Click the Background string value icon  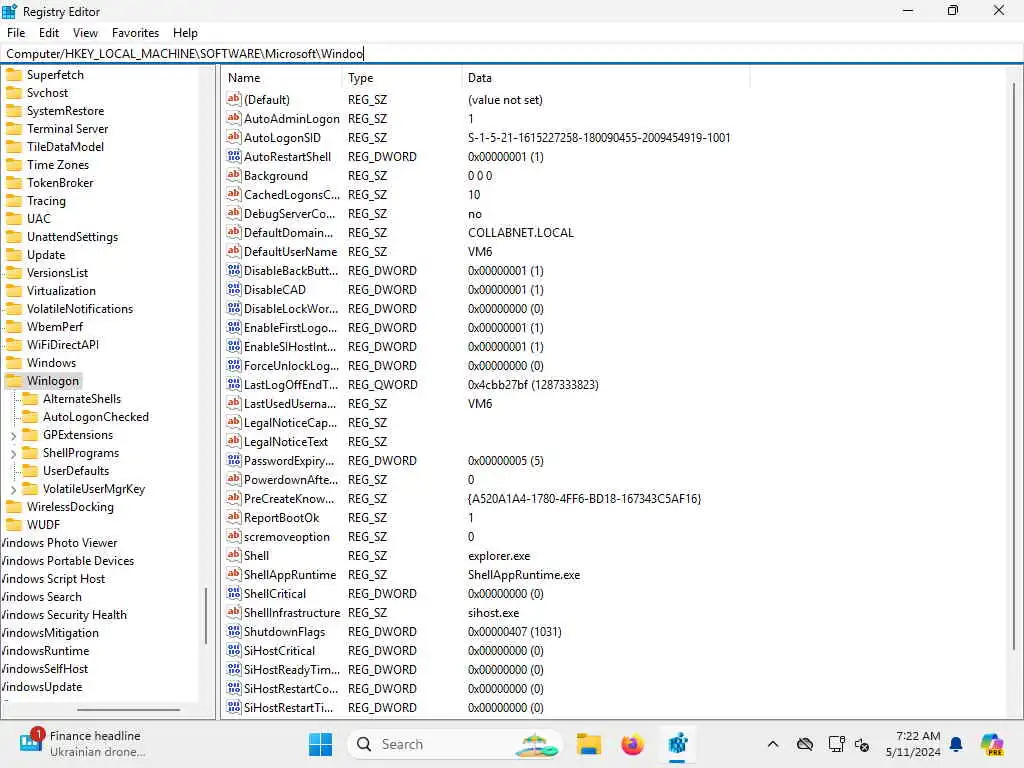coord(234,175)
